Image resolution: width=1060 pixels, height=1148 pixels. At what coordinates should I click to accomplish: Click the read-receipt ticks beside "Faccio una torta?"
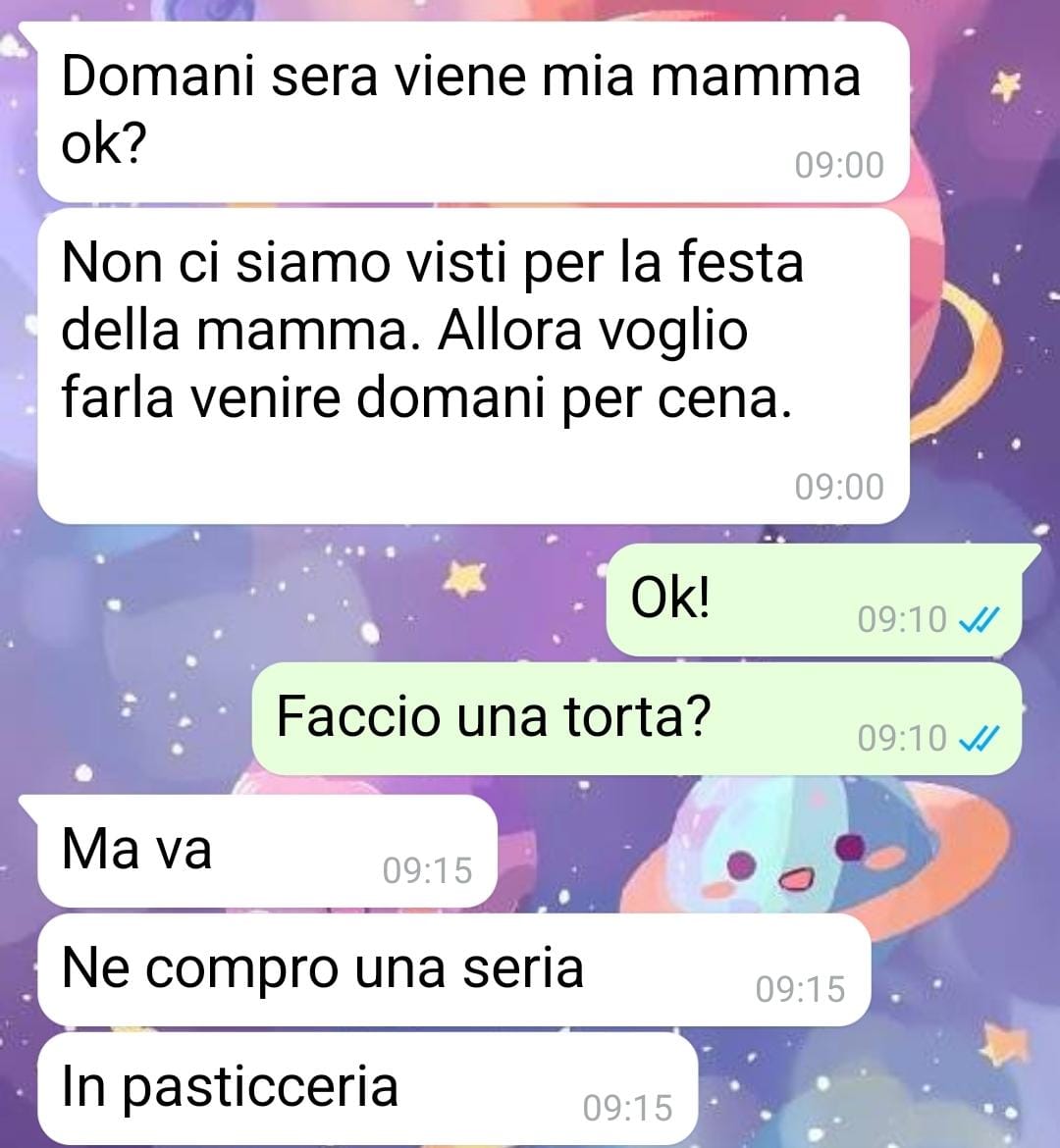[979, 739]
